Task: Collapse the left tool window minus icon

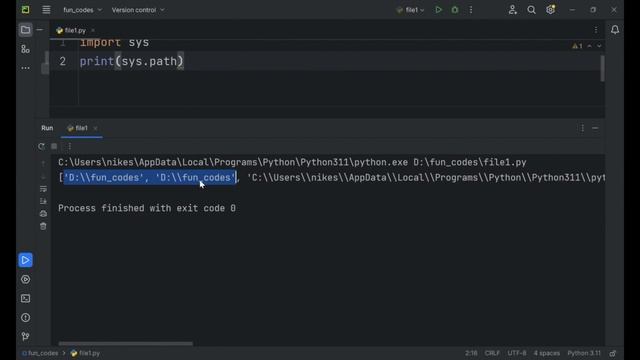Action: pyautogui.click(x=40, y=30)
